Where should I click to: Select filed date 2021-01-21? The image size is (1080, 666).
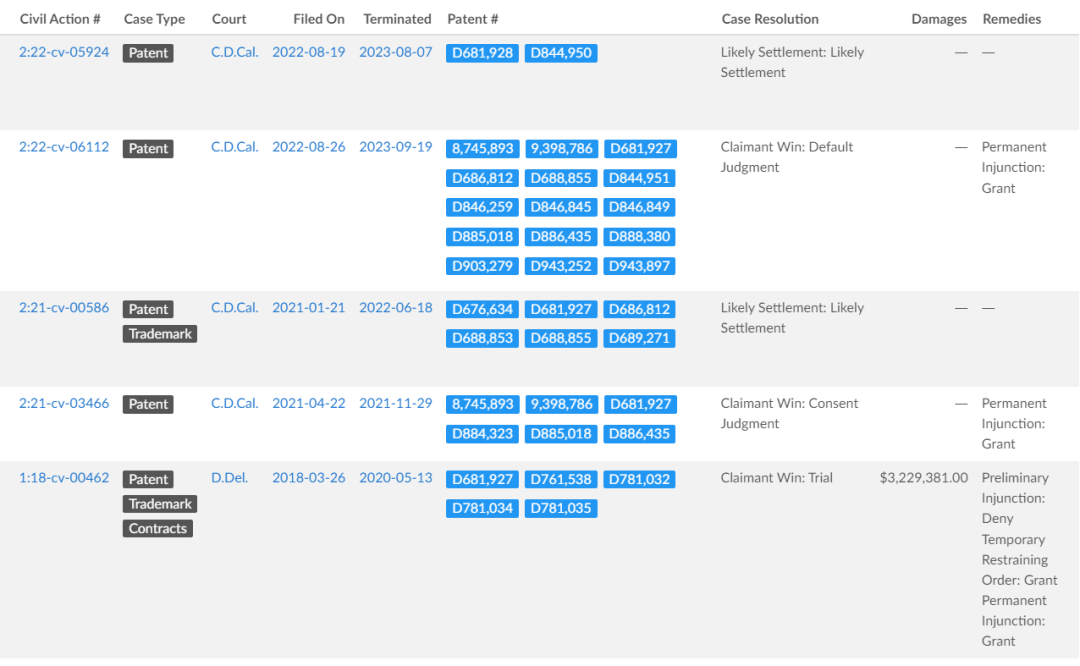tap(309, 308)
